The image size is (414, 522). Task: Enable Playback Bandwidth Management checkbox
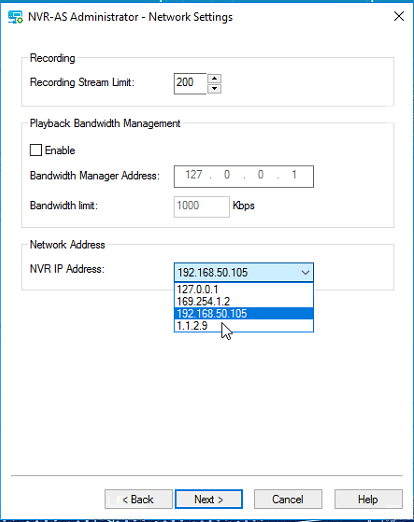click(36, 150)
